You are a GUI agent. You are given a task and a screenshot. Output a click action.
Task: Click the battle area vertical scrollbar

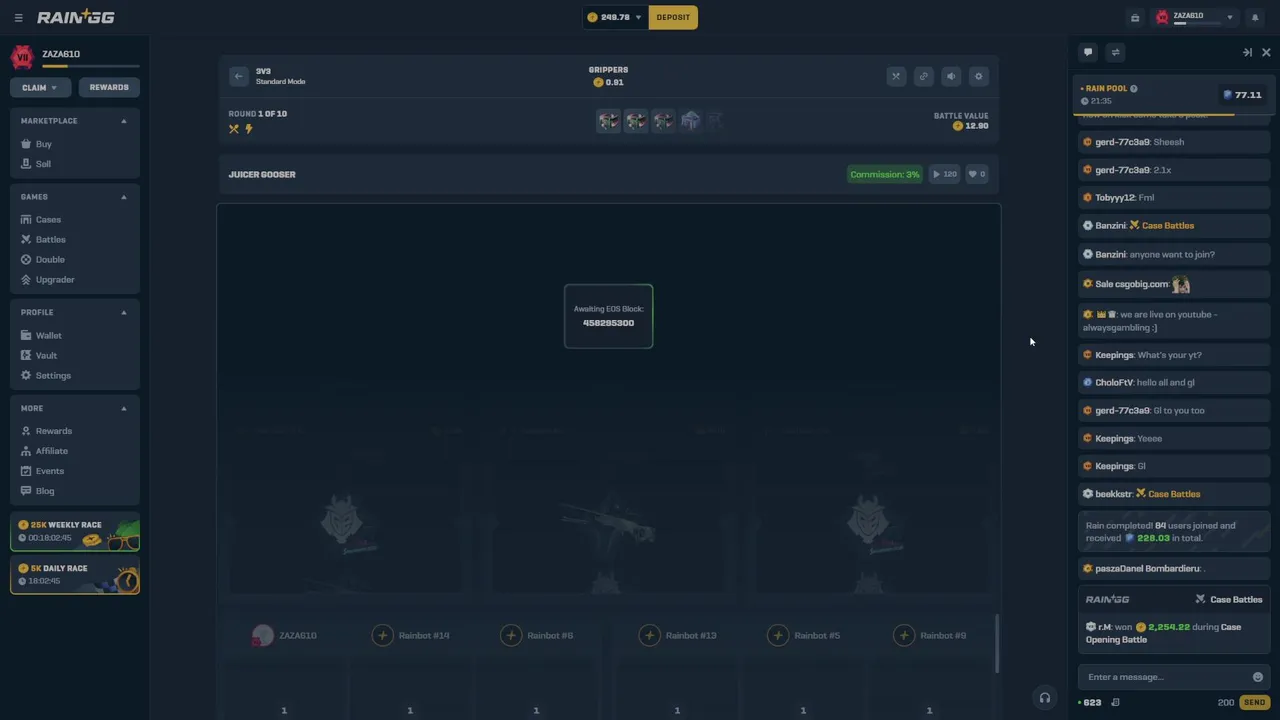coord(996,644)
